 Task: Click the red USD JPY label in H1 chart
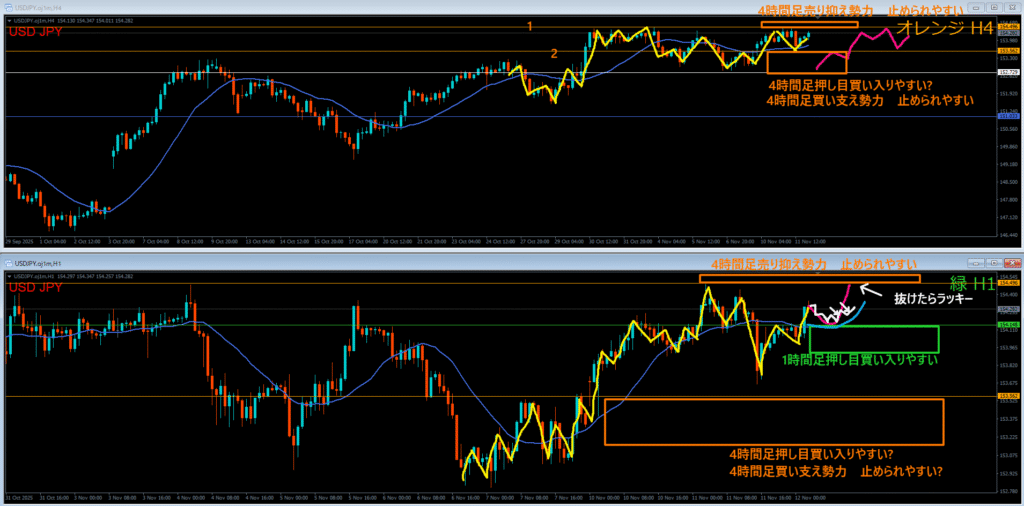click(35, 288)
